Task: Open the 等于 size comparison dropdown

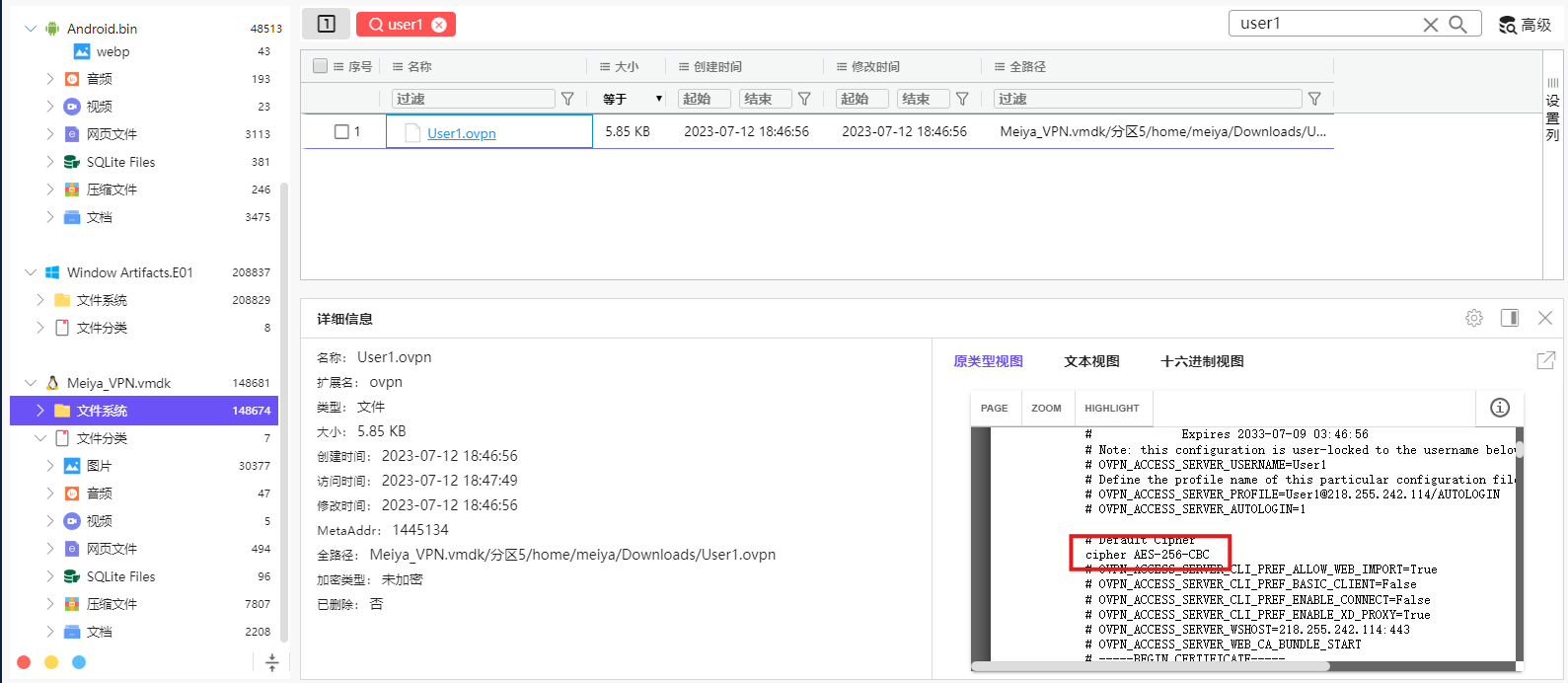Action: [632, 99]
